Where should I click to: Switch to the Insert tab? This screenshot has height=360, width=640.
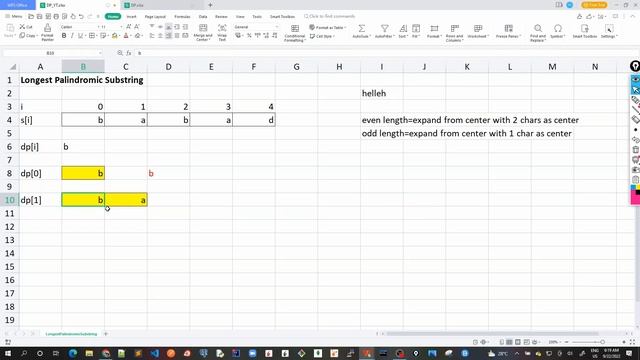(131, 17)
